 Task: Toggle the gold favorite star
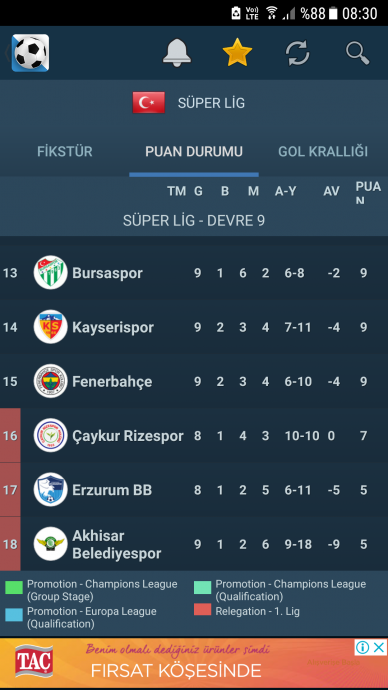pos(238,52)
